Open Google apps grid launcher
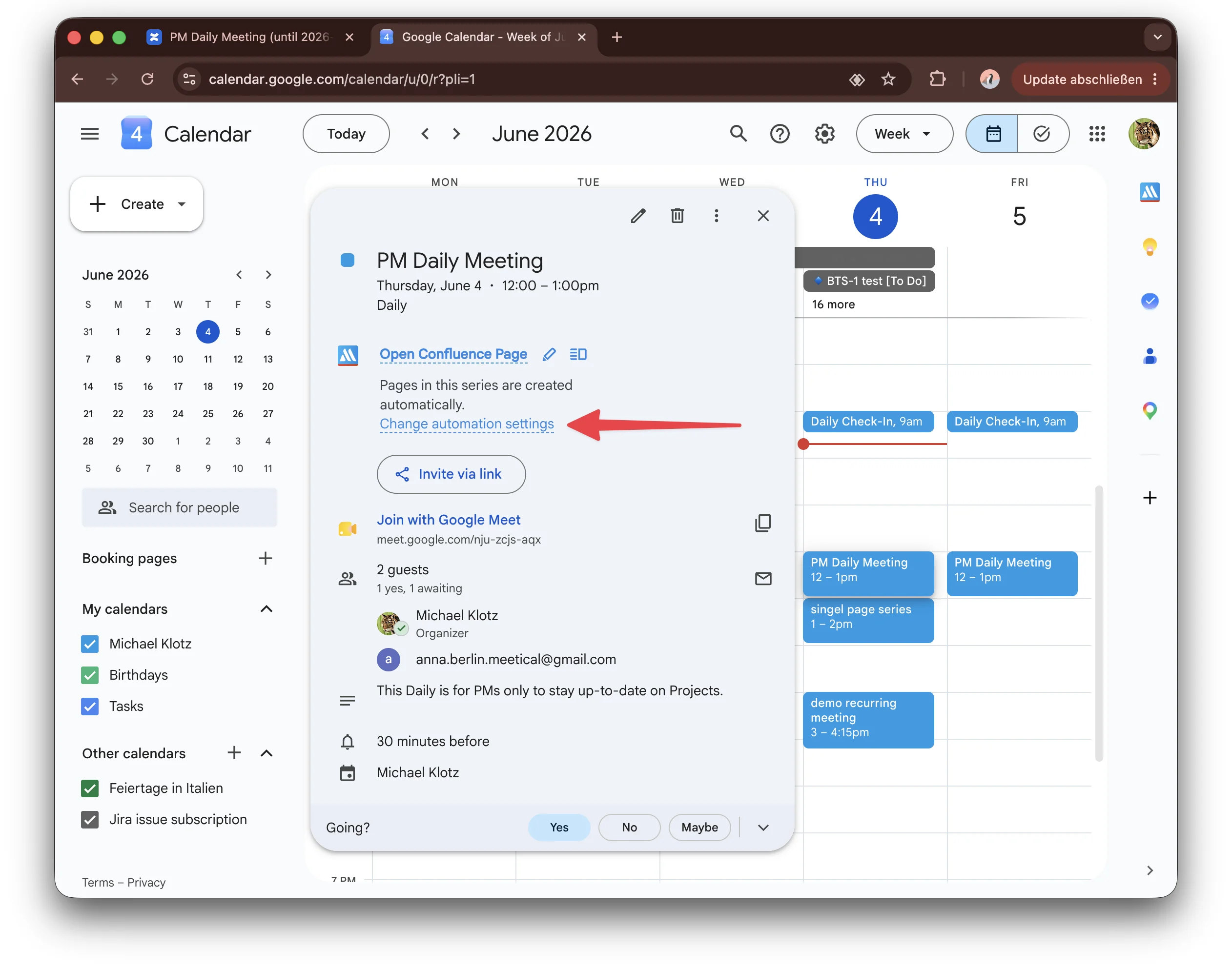 (1097, 134)
